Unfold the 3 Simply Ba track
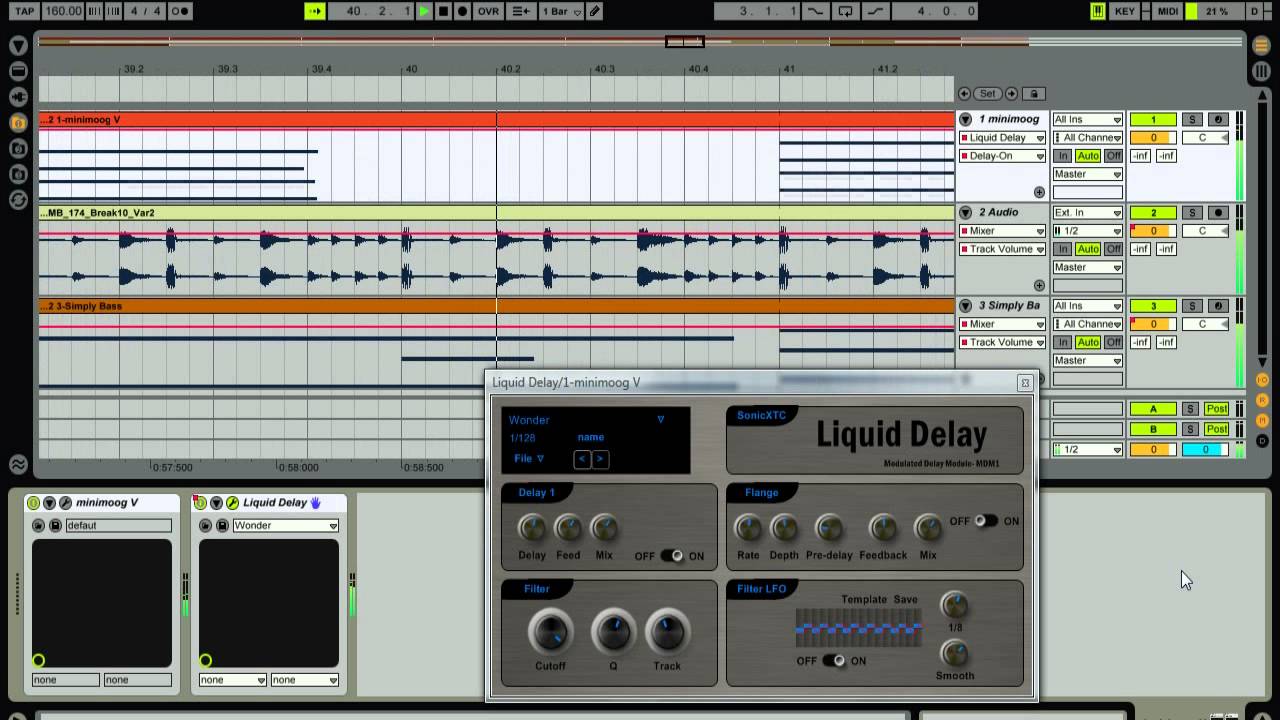Screen dimensions: 1280x720 [x=965, y=306]
